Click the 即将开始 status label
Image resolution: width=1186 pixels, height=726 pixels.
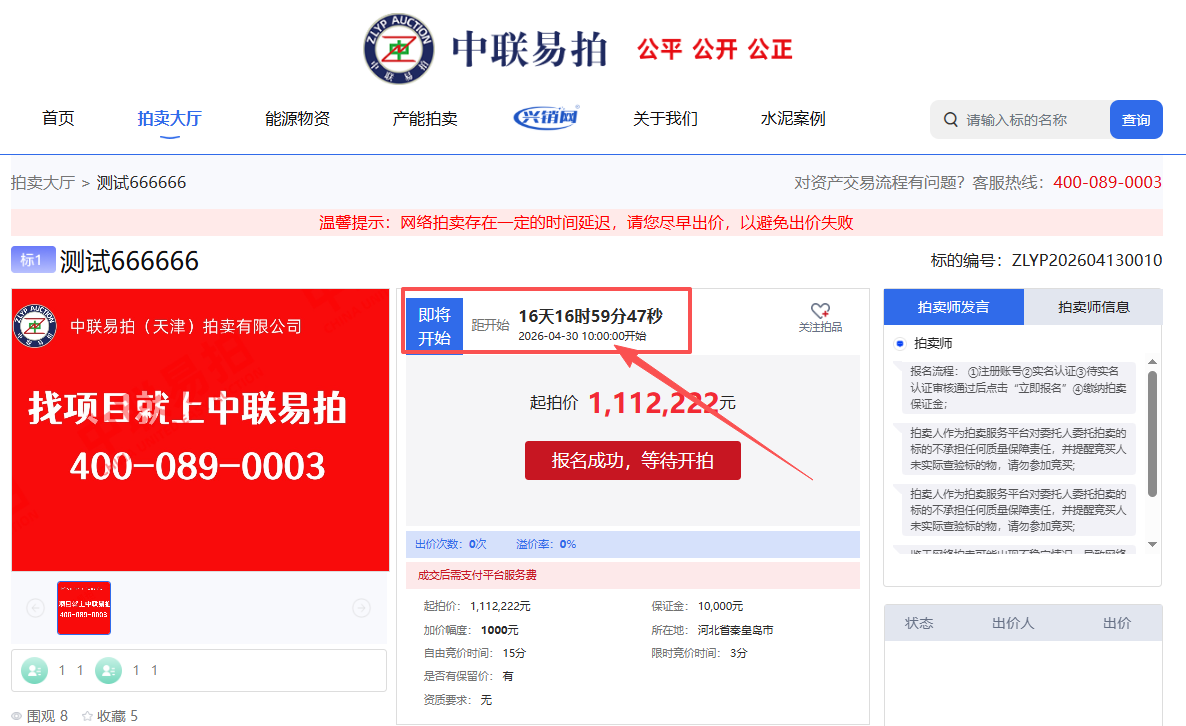434,326
